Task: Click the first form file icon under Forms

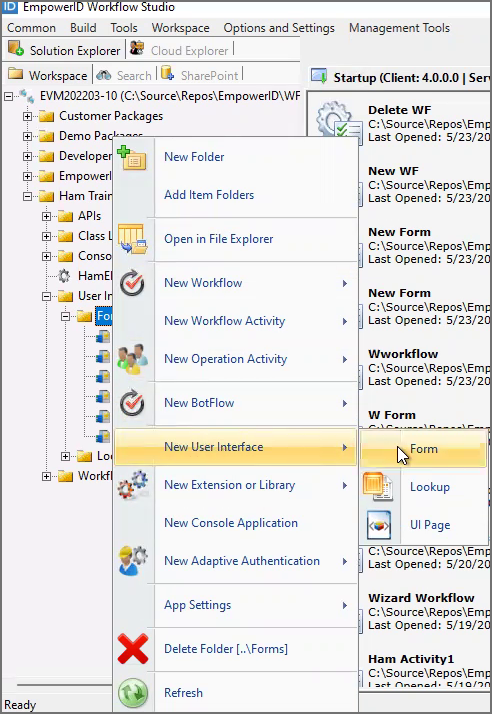Action: 103,337
